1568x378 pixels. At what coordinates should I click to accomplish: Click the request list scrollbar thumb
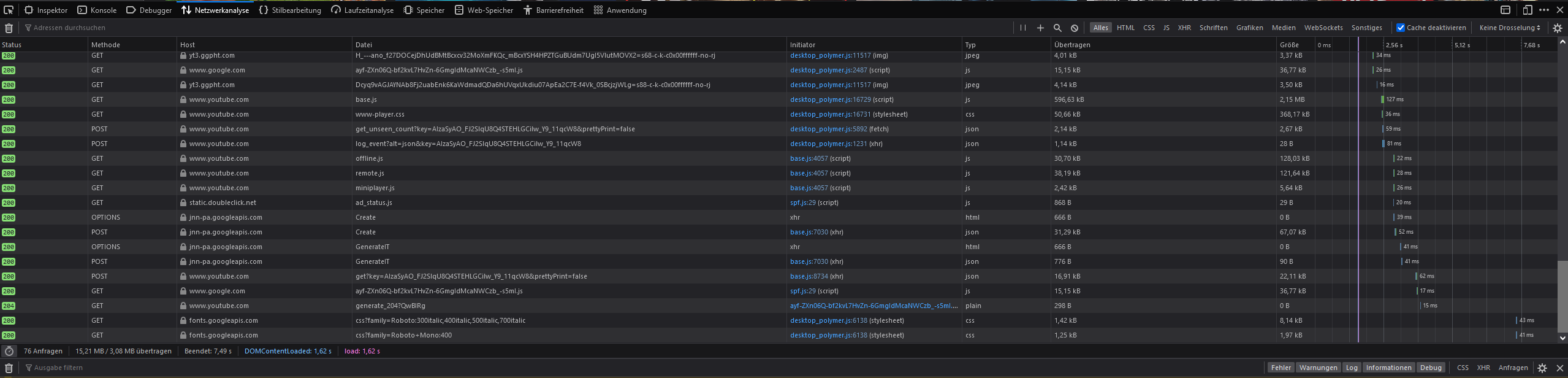tap(1562, 296)
